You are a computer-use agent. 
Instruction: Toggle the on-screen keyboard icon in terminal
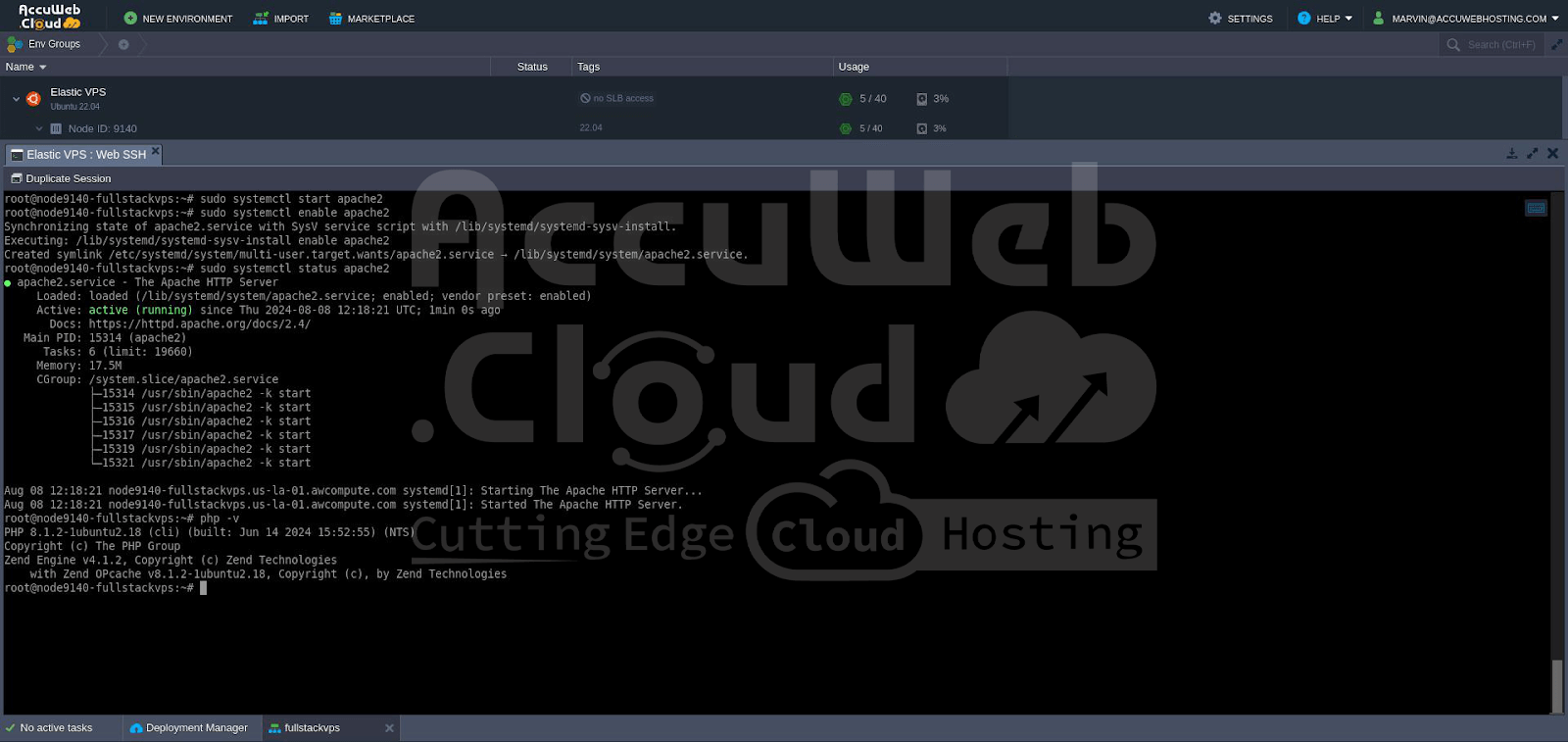(x=1536, y=208)
